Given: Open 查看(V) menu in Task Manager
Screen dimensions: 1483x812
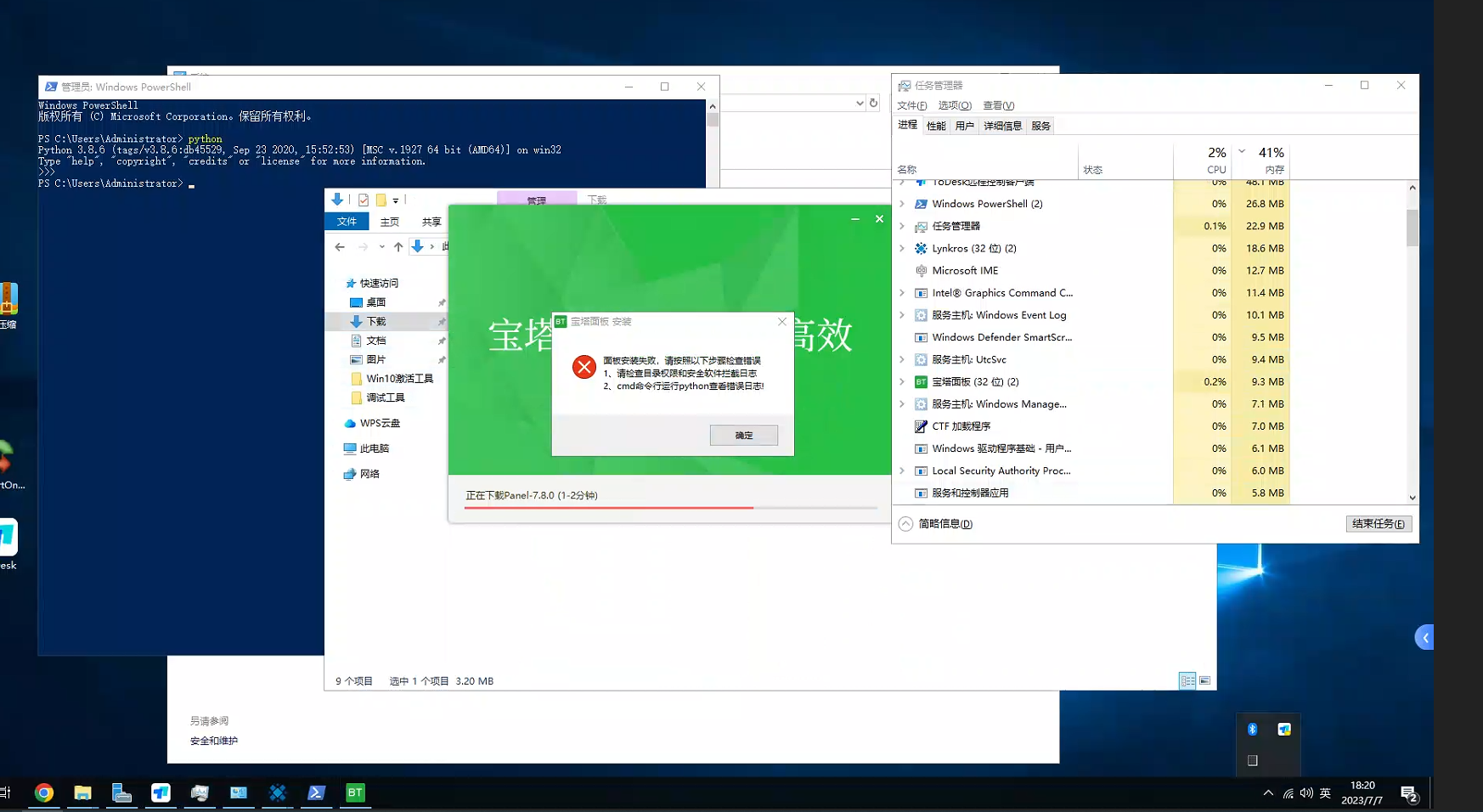Looking at the screenshot, I should [x=999, y=105].
